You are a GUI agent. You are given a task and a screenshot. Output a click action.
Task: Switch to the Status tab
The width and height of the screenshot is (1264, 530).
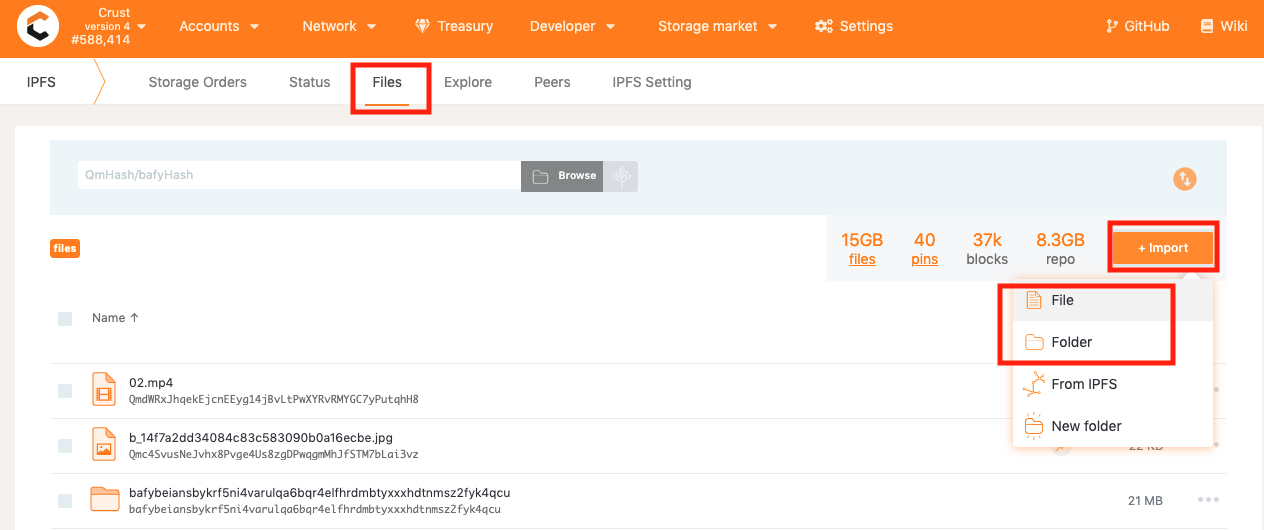[x=309, y=82]
